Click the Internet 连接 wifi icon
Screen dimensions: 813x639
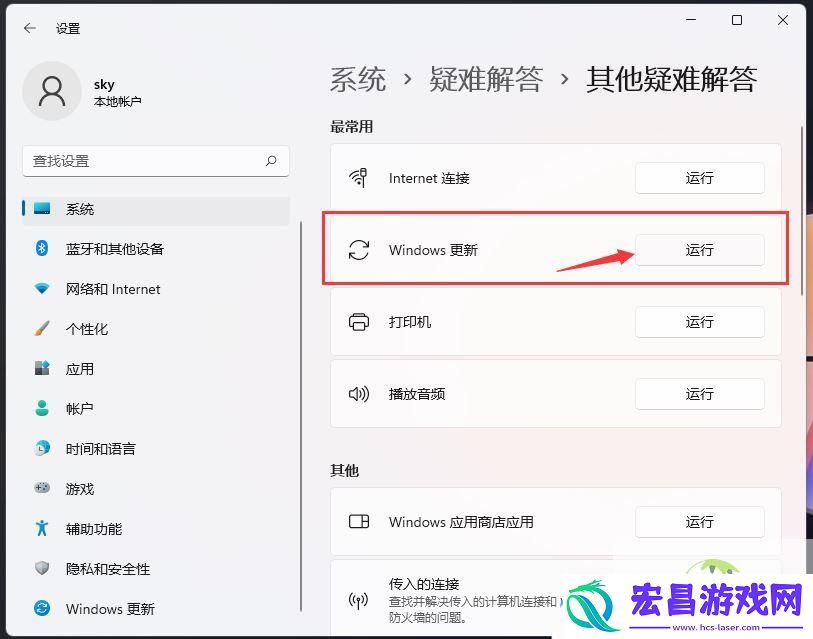358,177
